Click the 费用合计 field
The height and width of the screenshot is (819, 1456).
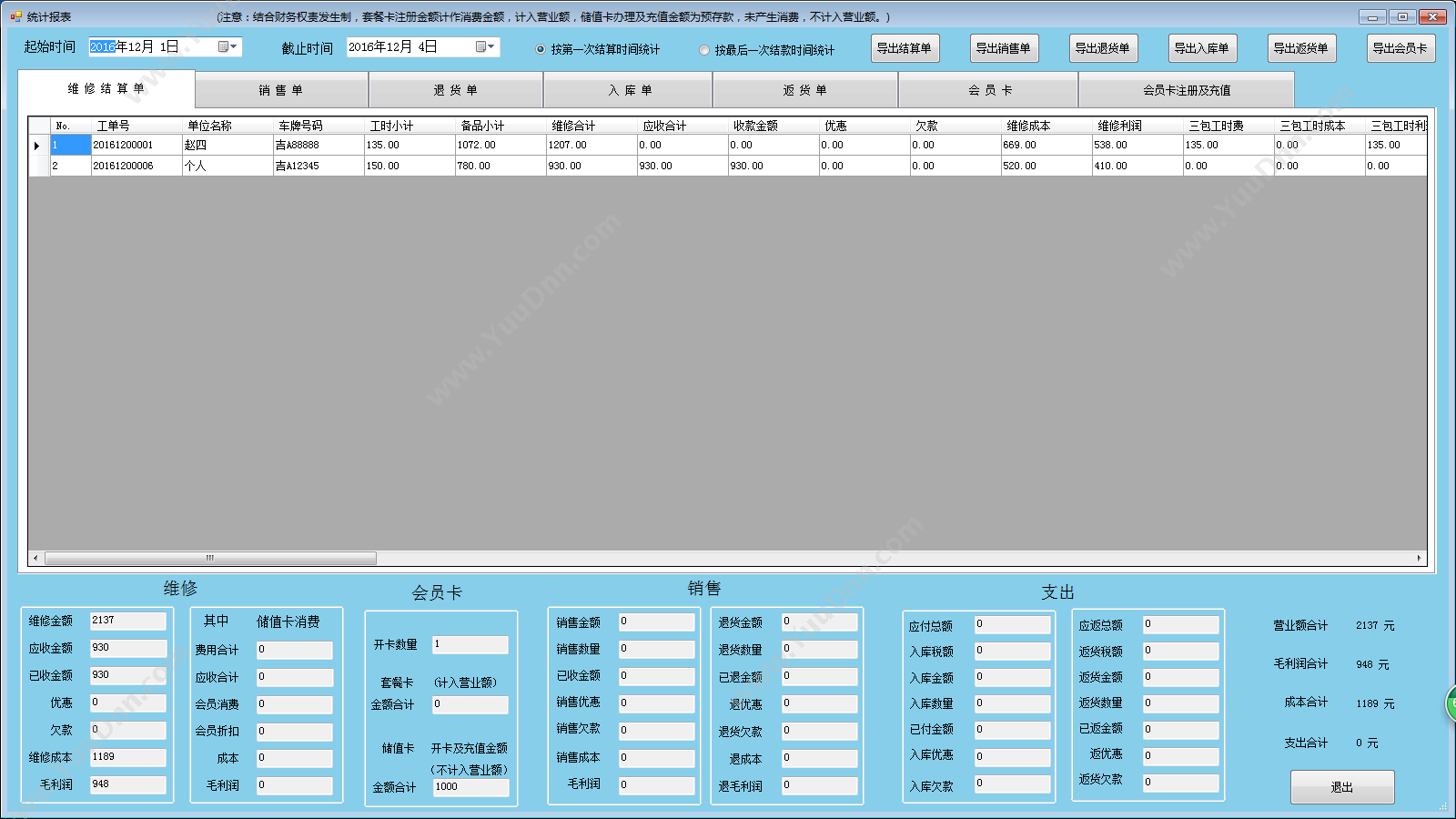tap(294, 651)
